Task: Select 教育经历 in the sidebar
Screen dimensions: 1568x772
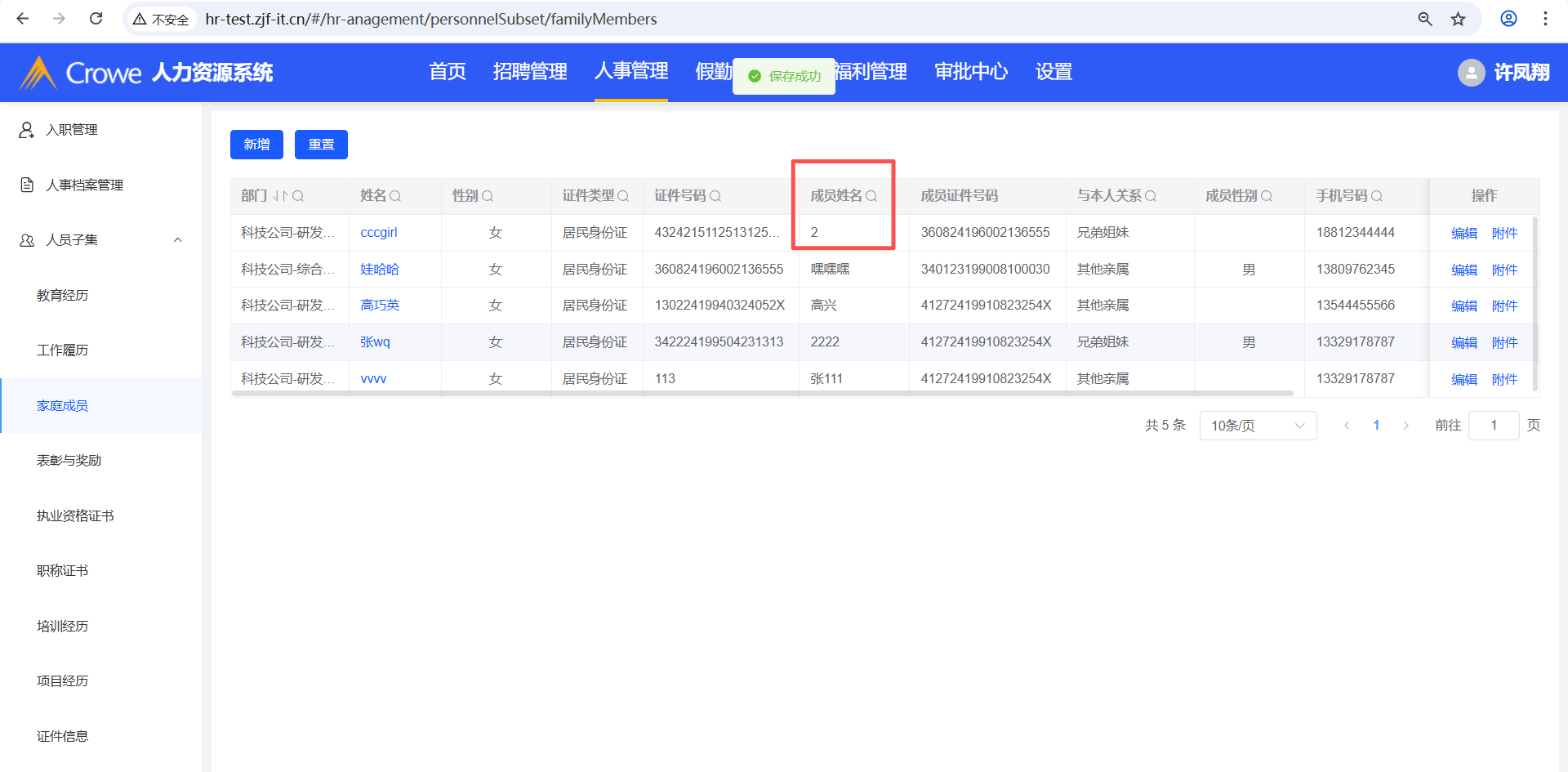Action: tap(62, 295)
